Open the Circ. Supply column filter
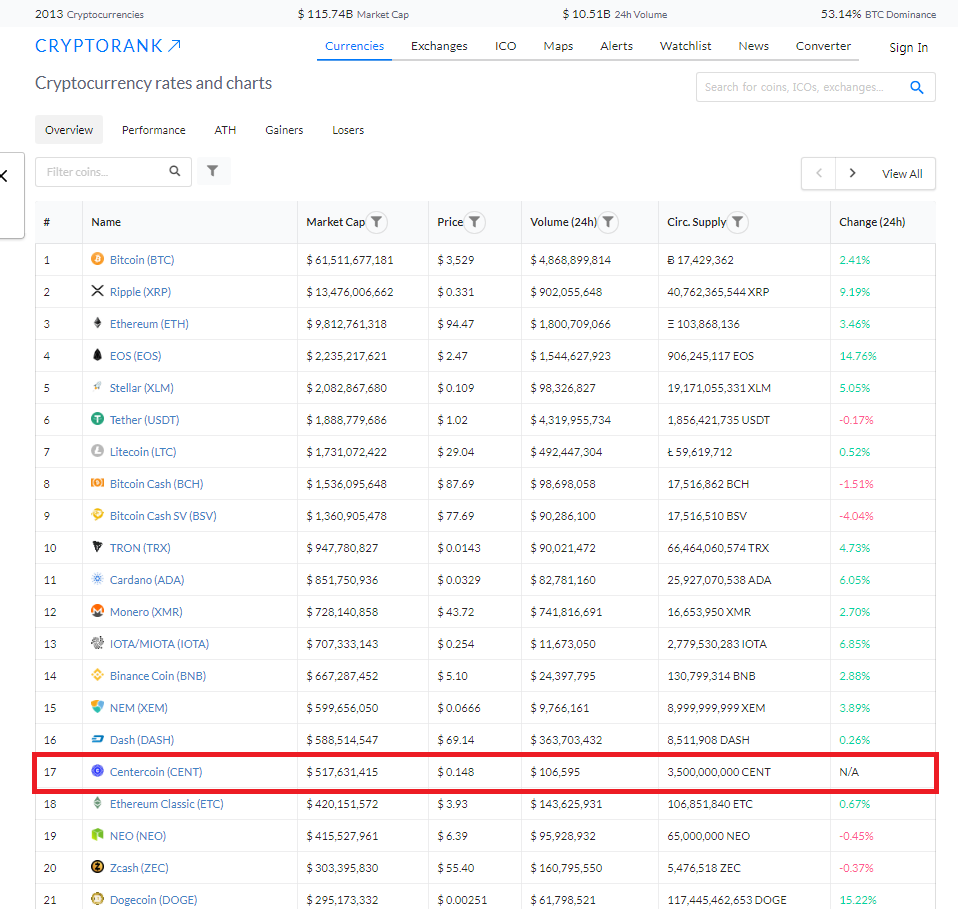 [x=738, y=222]
